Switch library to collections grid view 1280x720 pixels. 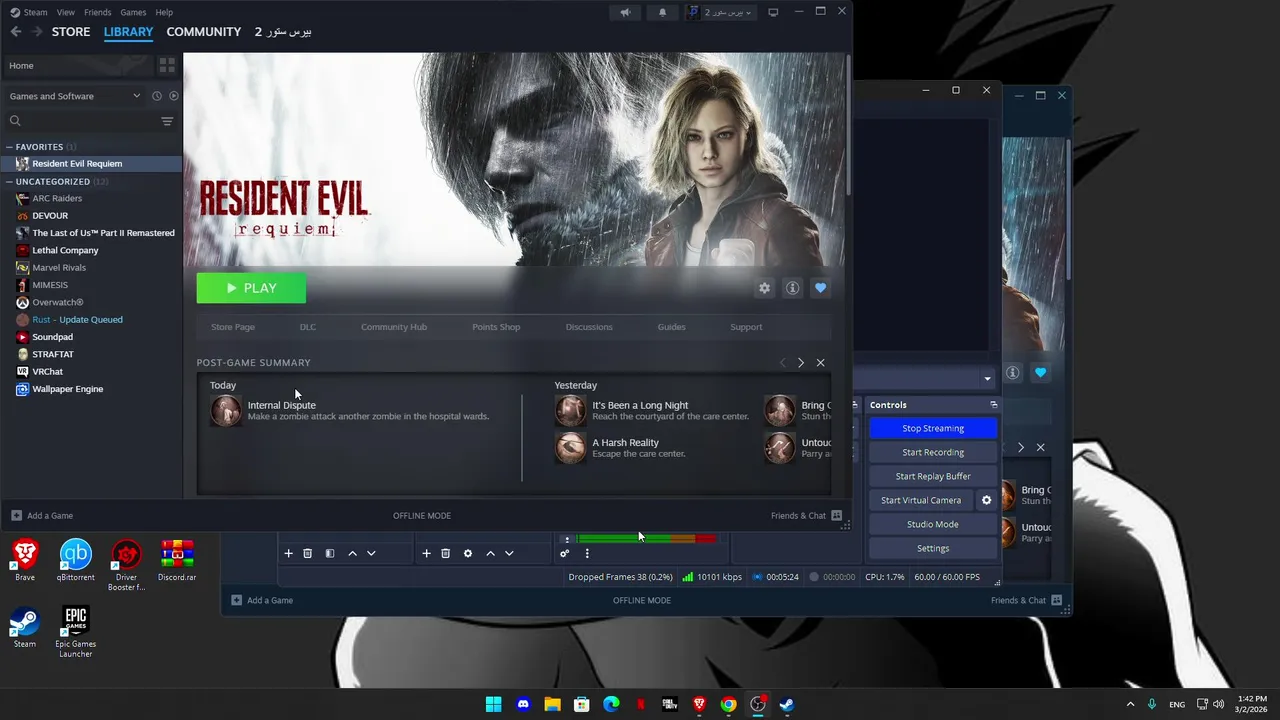pos(167,65)
